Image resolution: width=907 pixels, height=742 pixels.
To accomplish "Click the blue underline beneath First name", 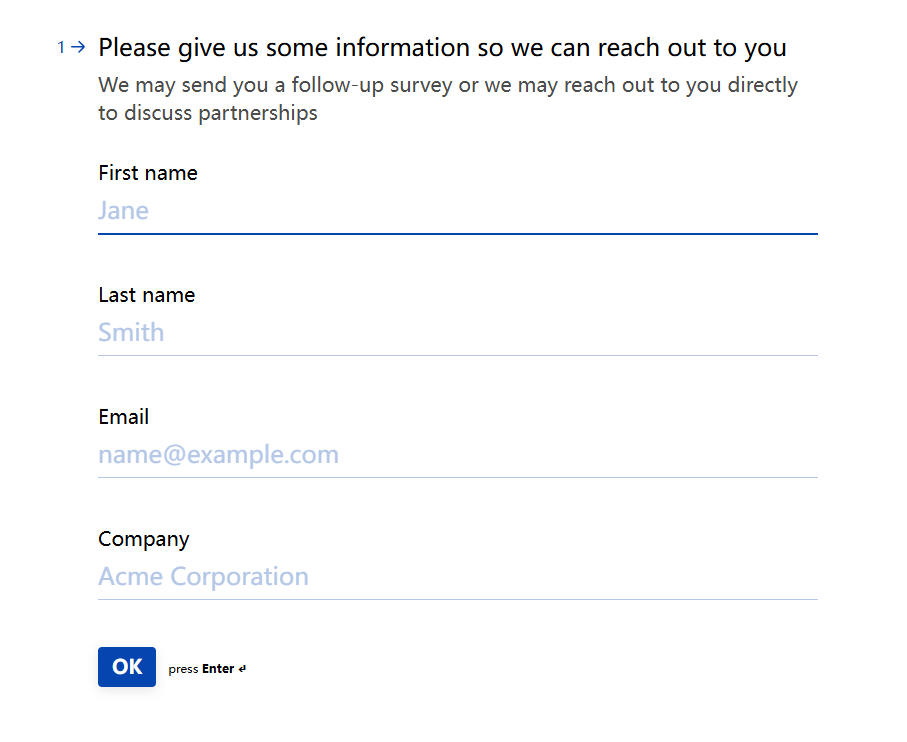I will (x=457, y=233).
